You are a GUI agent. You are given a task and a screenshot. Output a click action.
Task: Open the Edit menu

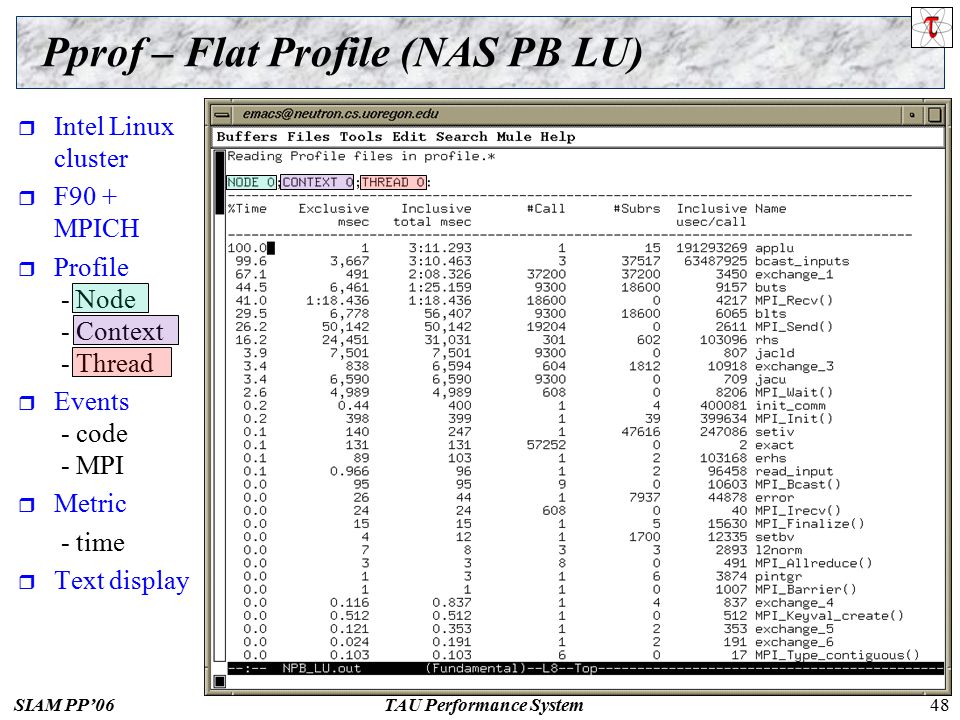[409, 137]
